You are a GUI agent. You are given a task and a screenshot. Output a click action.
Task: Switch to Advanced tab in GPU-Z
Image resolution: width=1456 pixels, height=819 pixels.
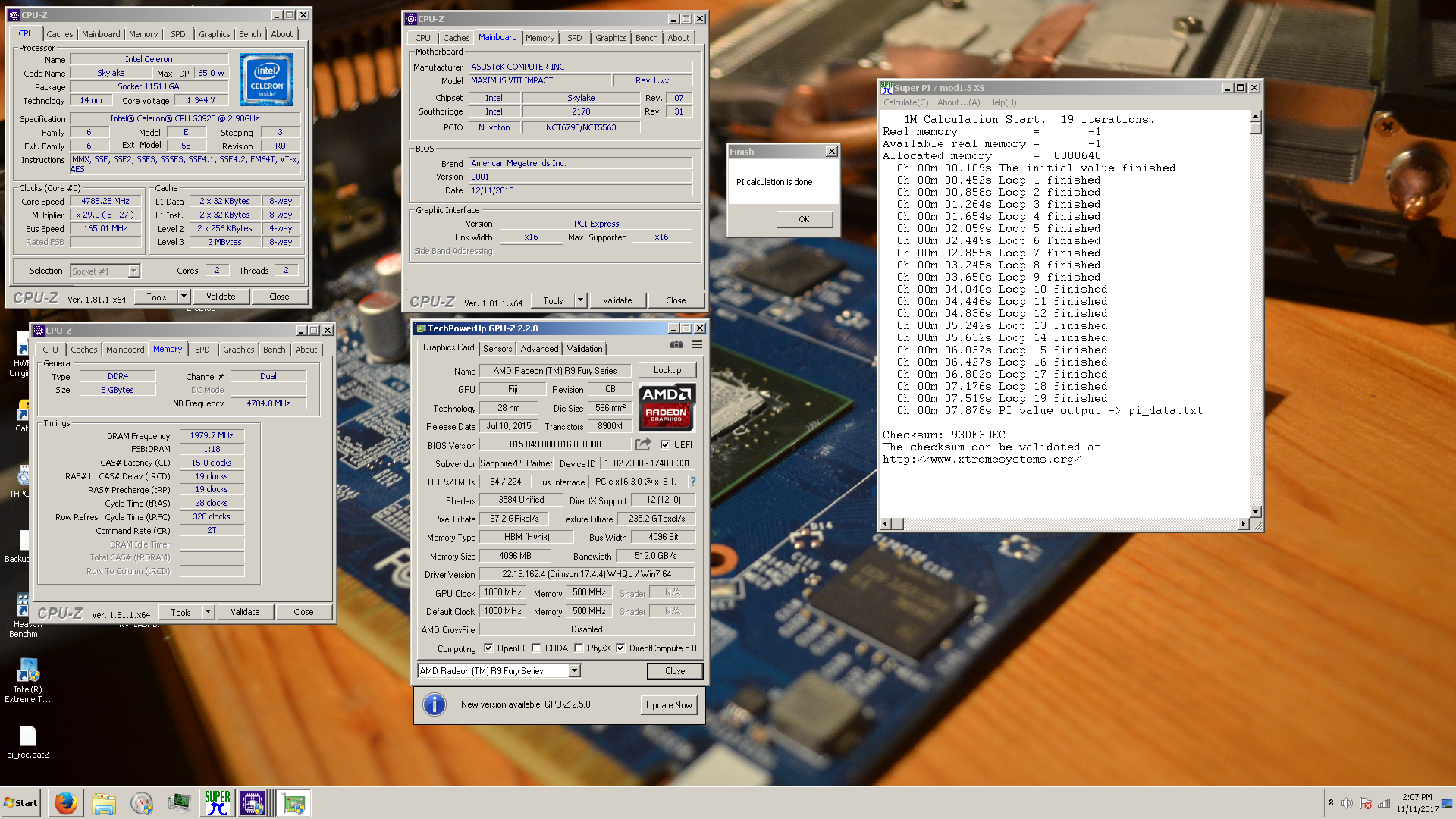click(540, 349)
